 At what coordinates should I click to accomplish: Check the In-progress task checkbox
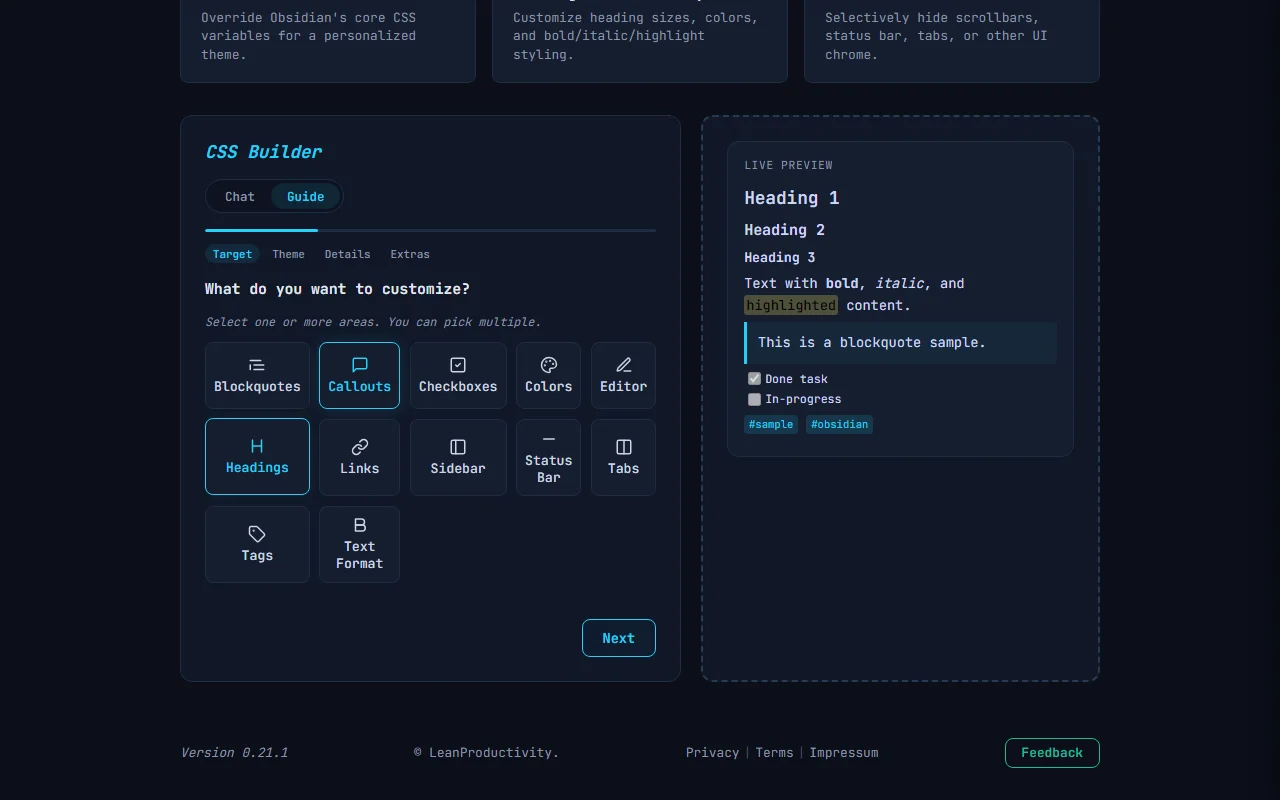[x=754, y=399]
